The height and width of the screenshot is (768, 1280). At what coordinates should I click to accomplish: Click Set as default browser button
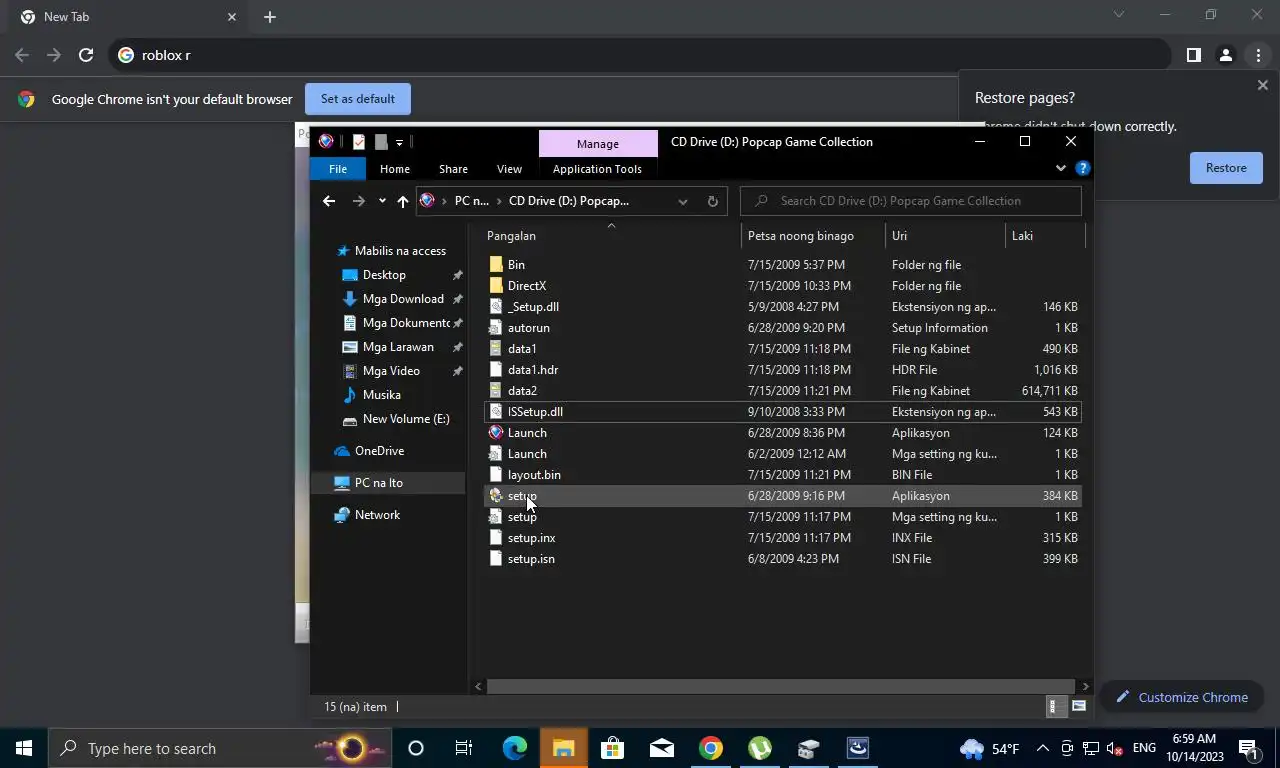pos(358,99)
